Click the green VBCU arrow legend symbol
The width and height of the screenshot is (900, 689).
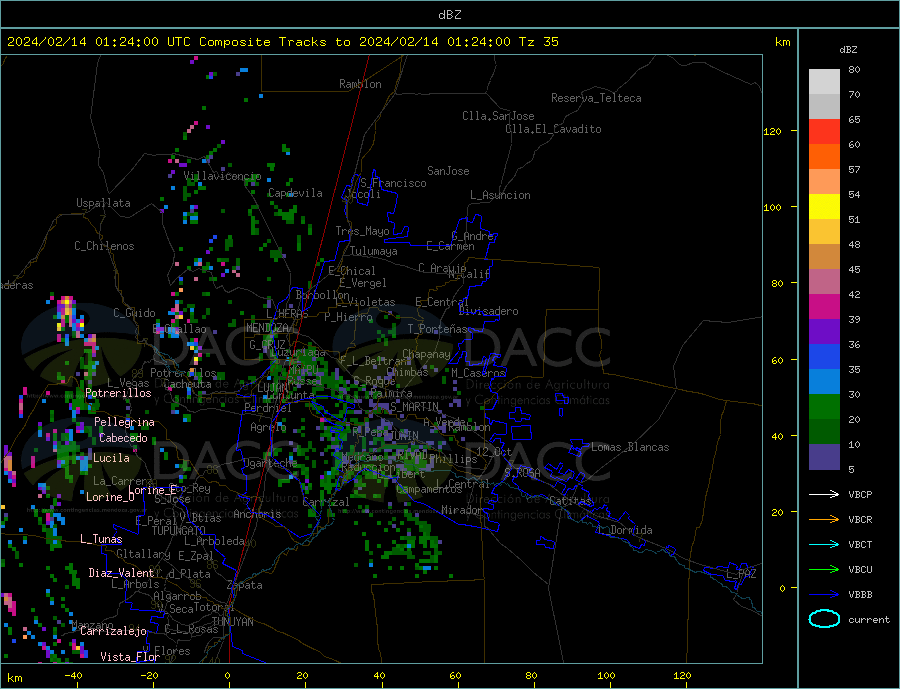(824, 570)
